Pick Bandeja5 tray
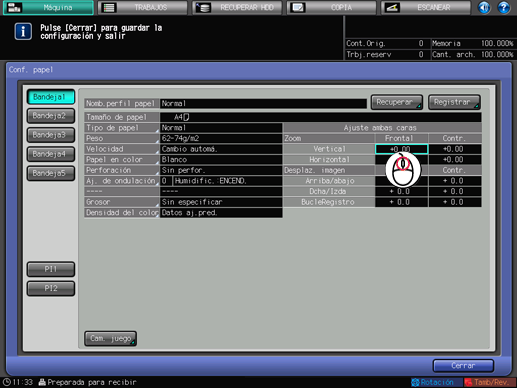This screenshot has height=388, width=517. coord(51,173)
